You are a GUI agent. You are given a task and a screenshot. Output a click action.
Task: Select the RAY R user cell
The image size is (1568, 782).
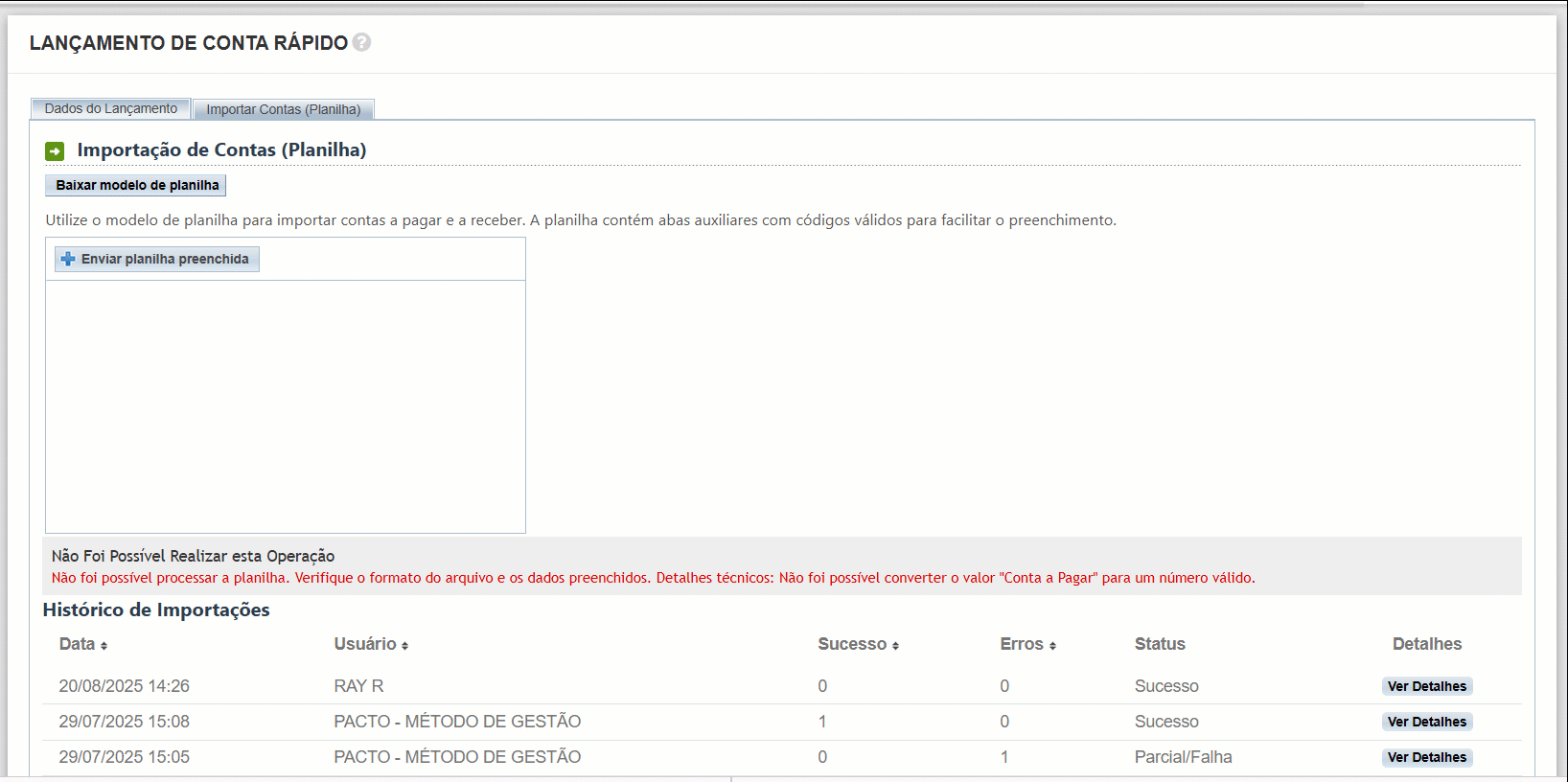coord(358,686)
